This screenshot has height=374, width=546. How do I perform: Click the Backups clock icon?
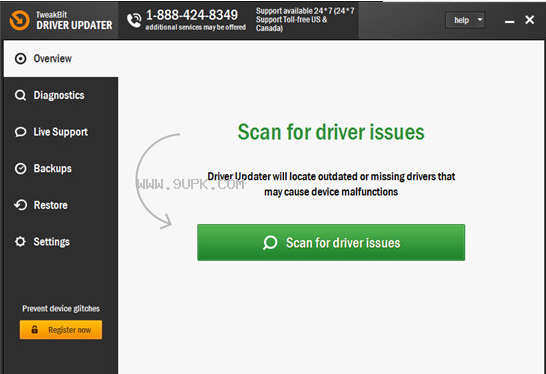21,169
